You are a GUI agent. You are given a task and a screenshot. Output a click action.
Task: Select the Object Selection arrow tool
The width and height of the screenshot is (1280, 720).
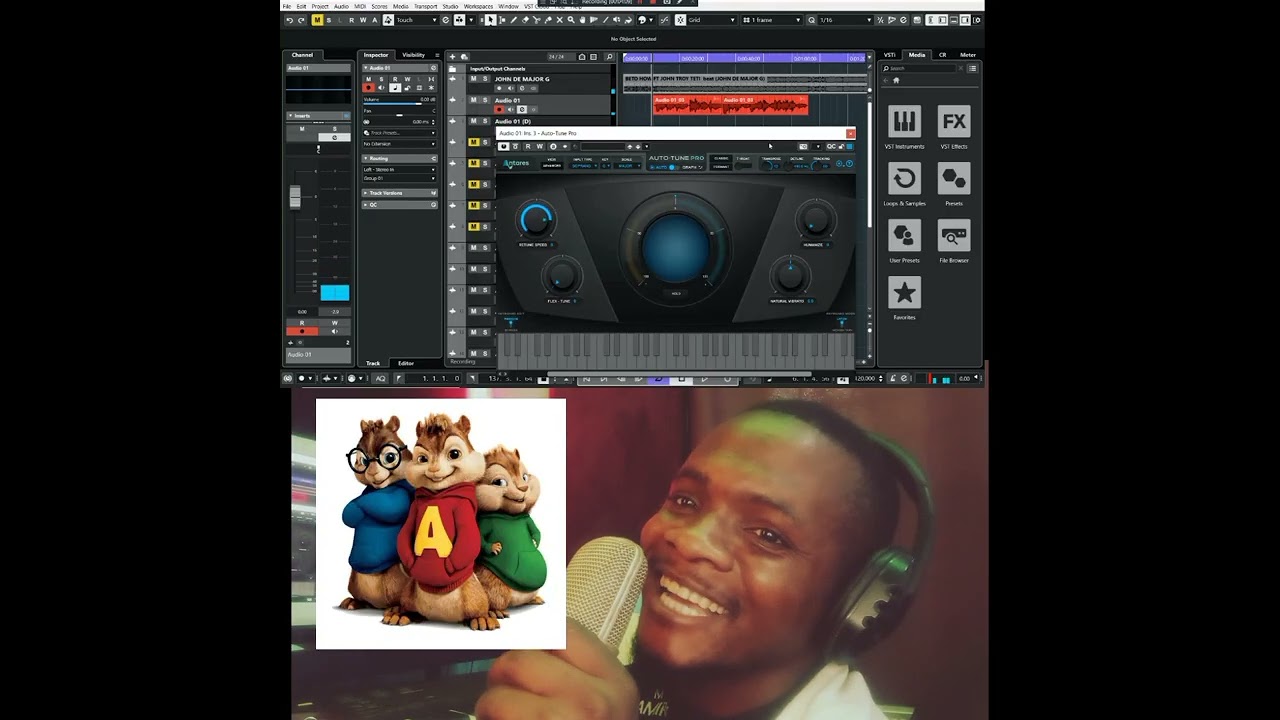coord(490,20)
